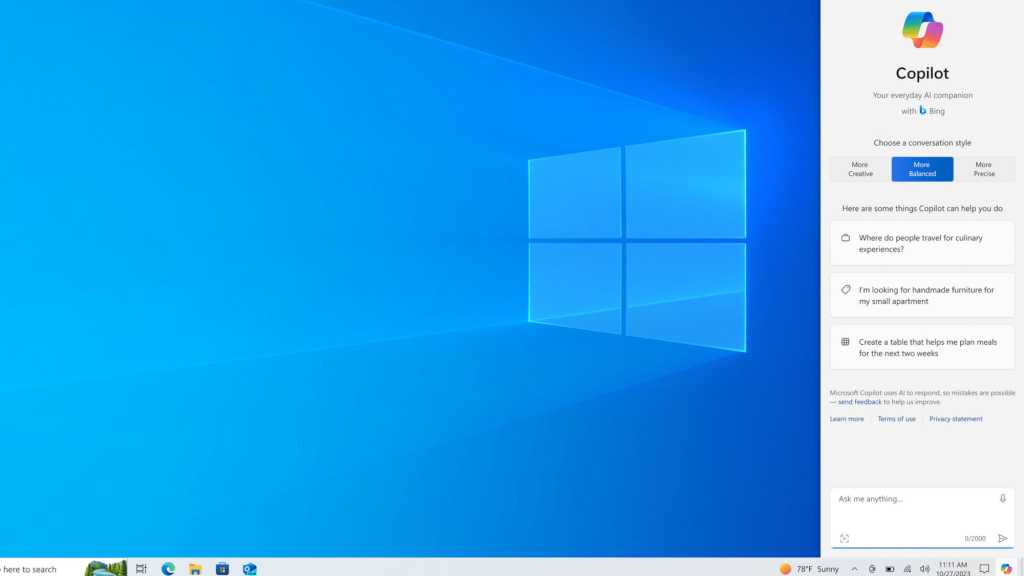Select the More Balanced conversation style
Image resolution: width=1024 pixels, height=576 pixels.
[922, 169]
